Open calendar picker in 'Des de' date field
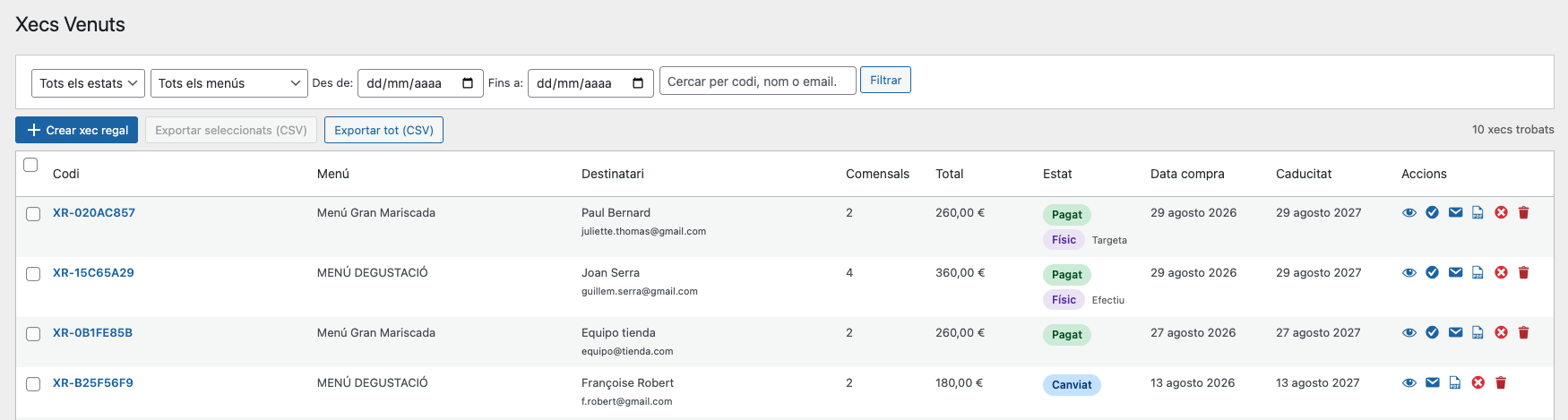 point(468,83)
